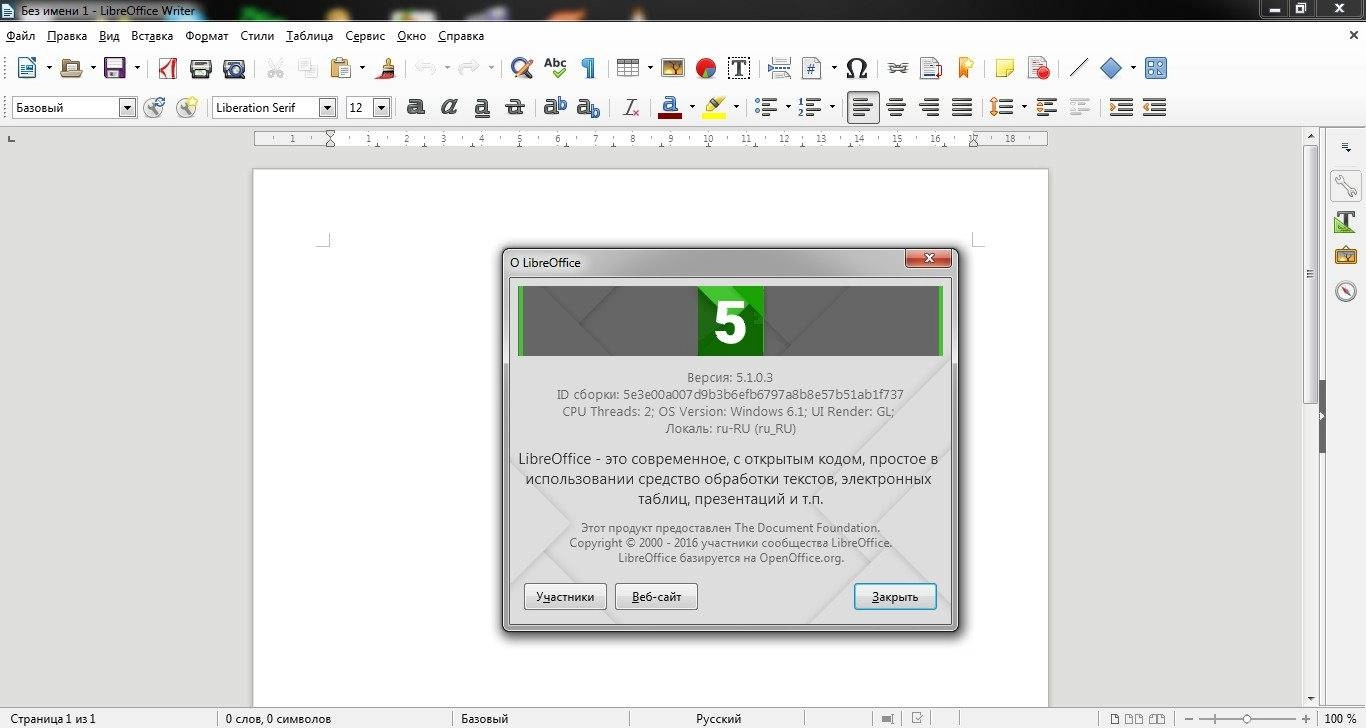This screenshot has height=728, width=1366.
Task: Open sidebar Properties wrench icon
Action: [x=1346, y=186]
